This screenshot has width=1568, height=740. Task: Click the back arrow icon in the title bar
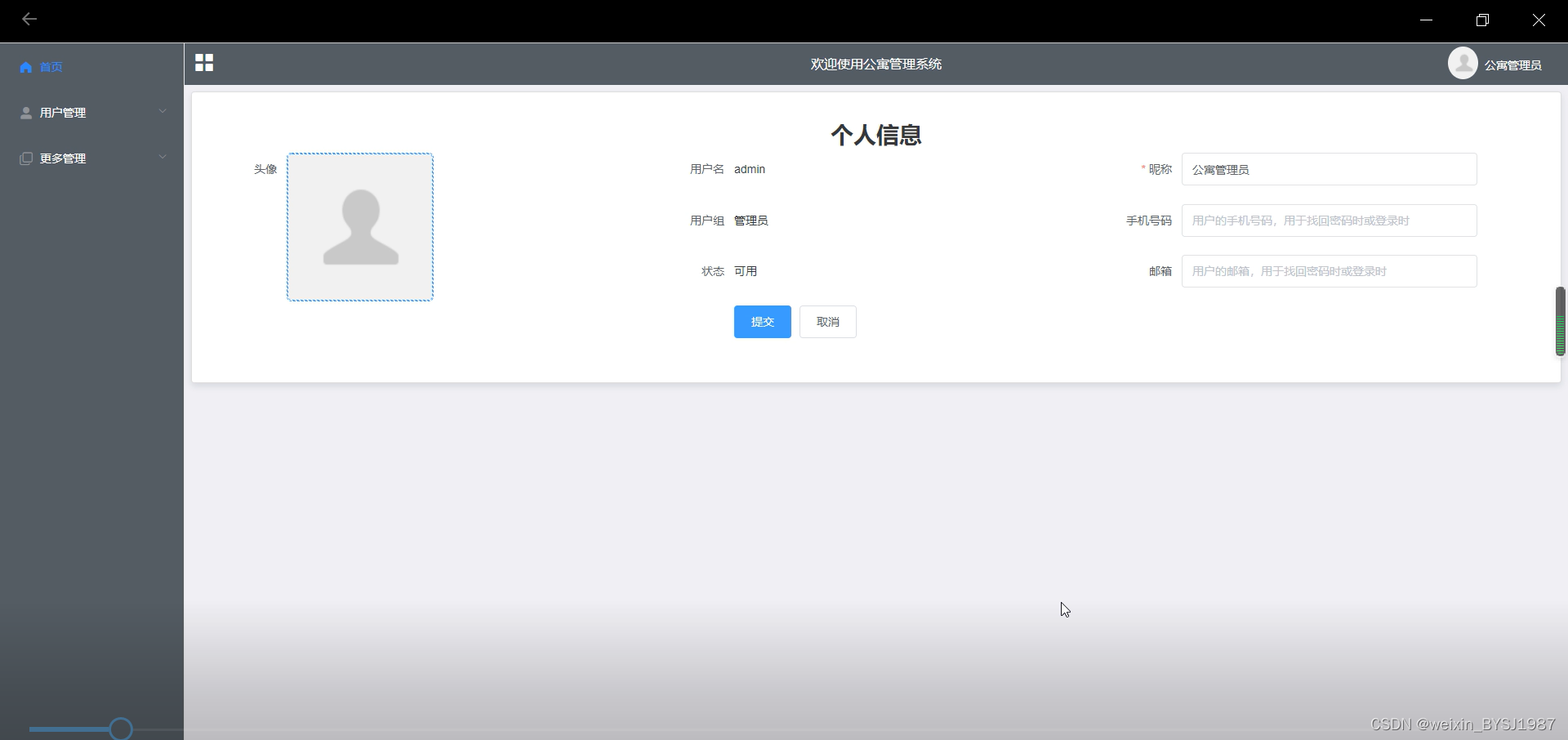[x=29, y=19]
